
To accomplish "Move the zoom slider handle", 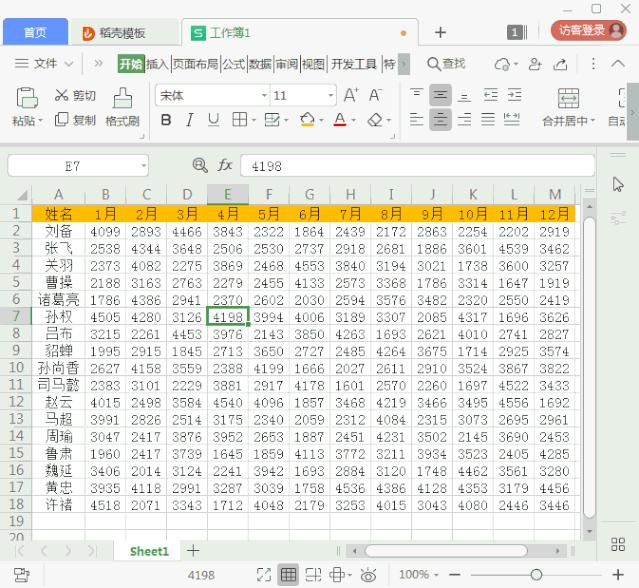I will [536, 575].
